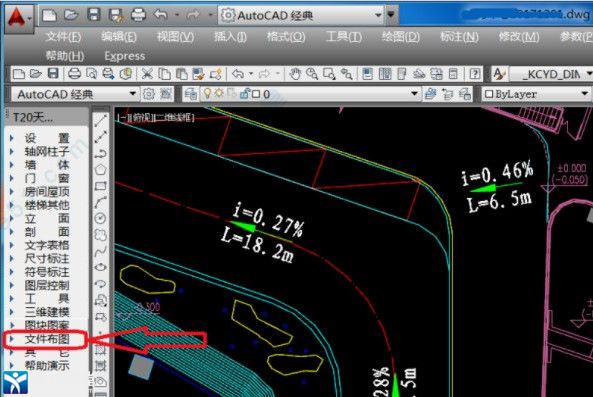Toggle layer 0 freeze sun icon

[x=219, y=93]
